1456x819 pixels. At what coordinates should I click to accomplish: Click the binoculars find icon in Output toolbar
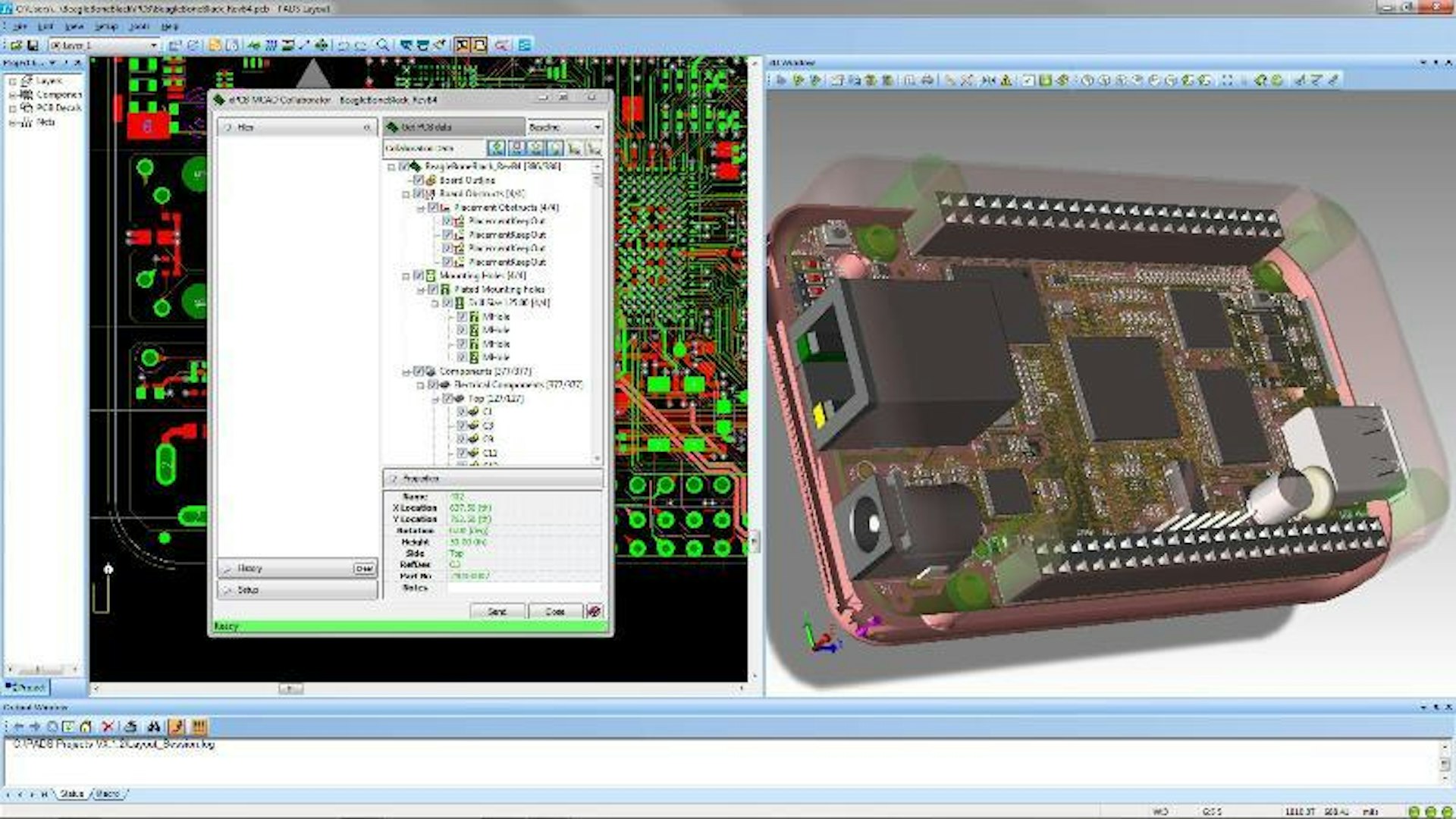154,726
